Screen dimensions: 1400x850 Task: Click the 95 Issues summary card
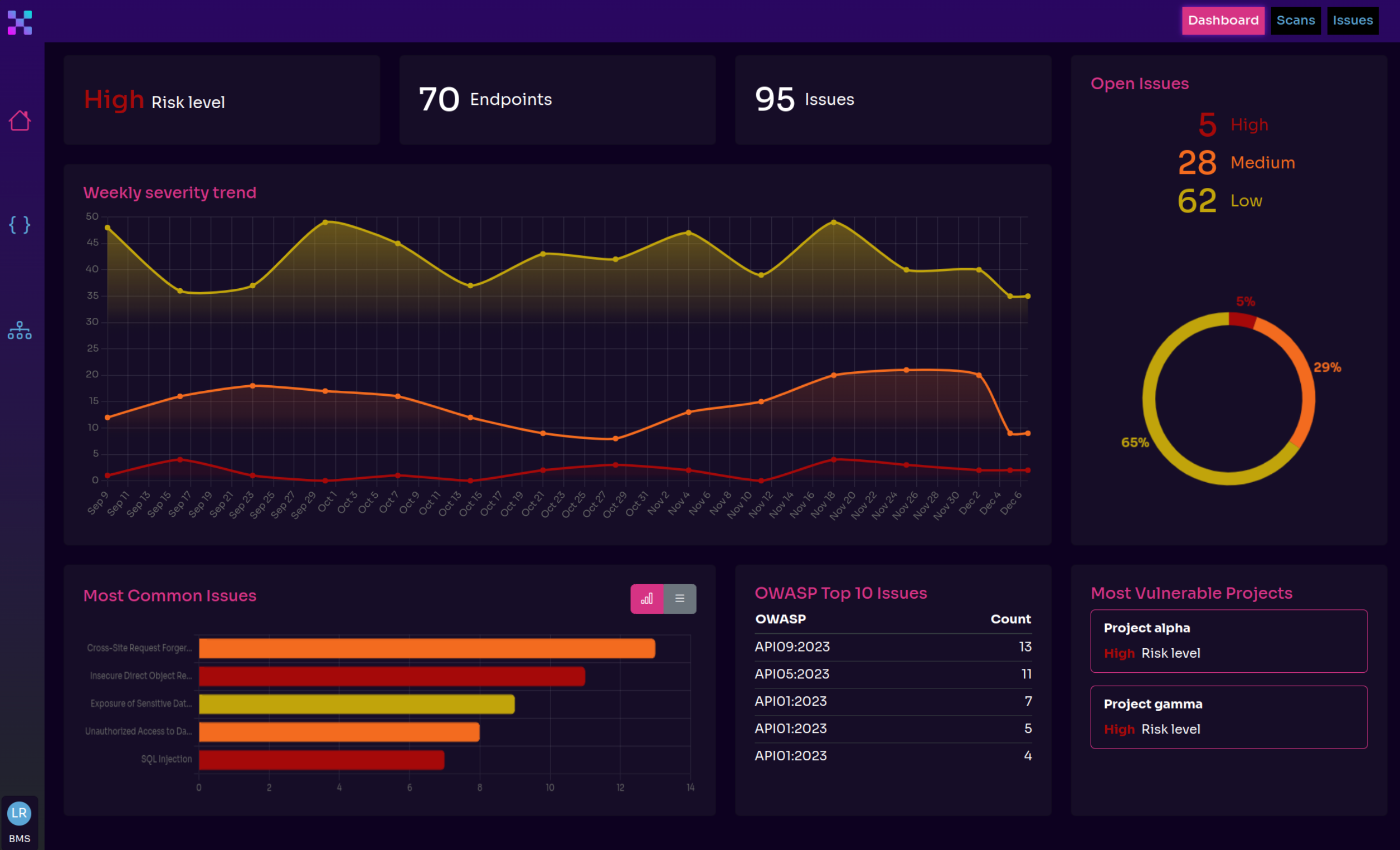[893, 99]
